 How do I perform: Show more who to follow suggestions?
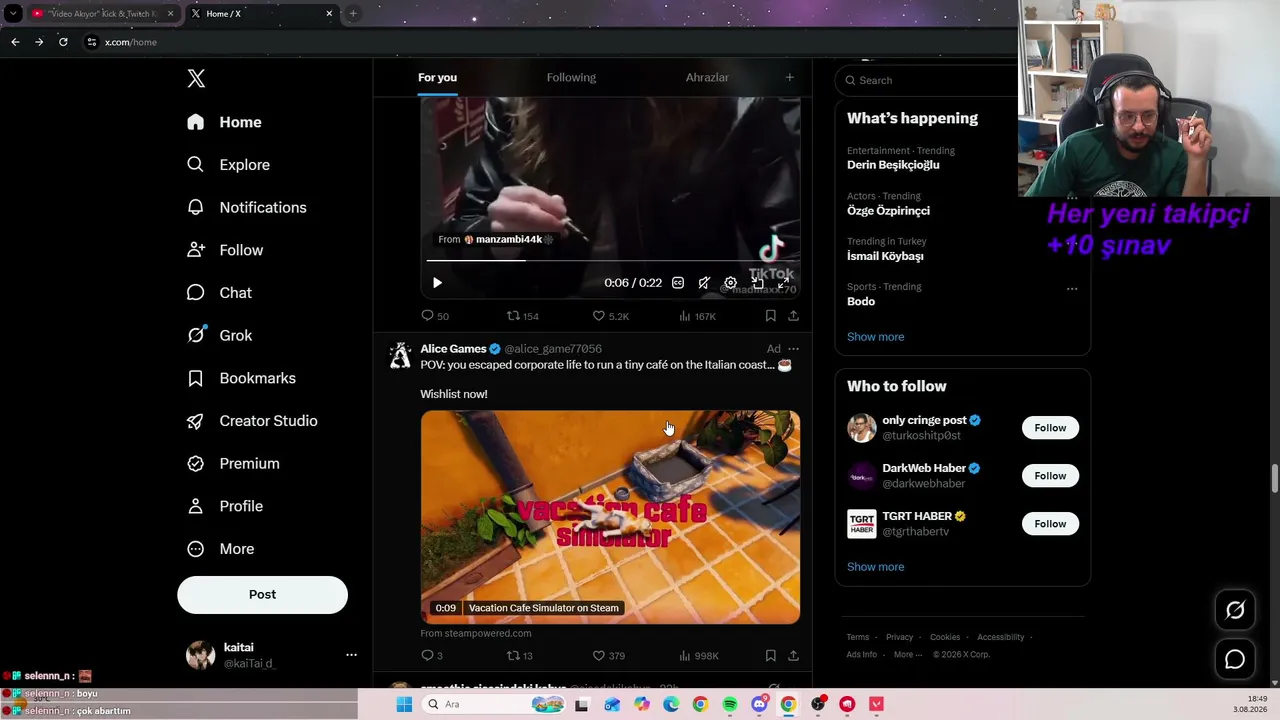click(875, 567)
